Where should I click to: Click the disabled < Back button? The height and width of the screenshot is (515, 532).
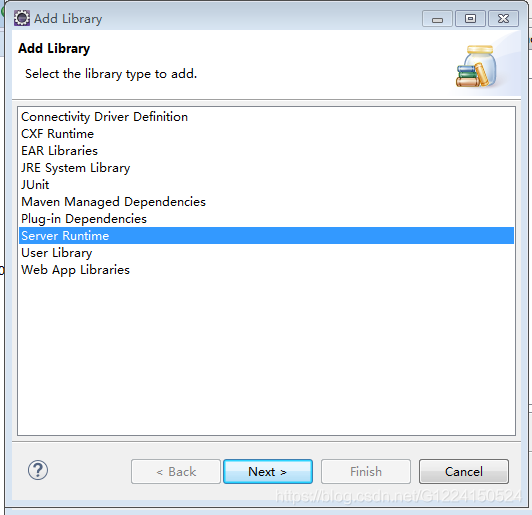point(176,472)
